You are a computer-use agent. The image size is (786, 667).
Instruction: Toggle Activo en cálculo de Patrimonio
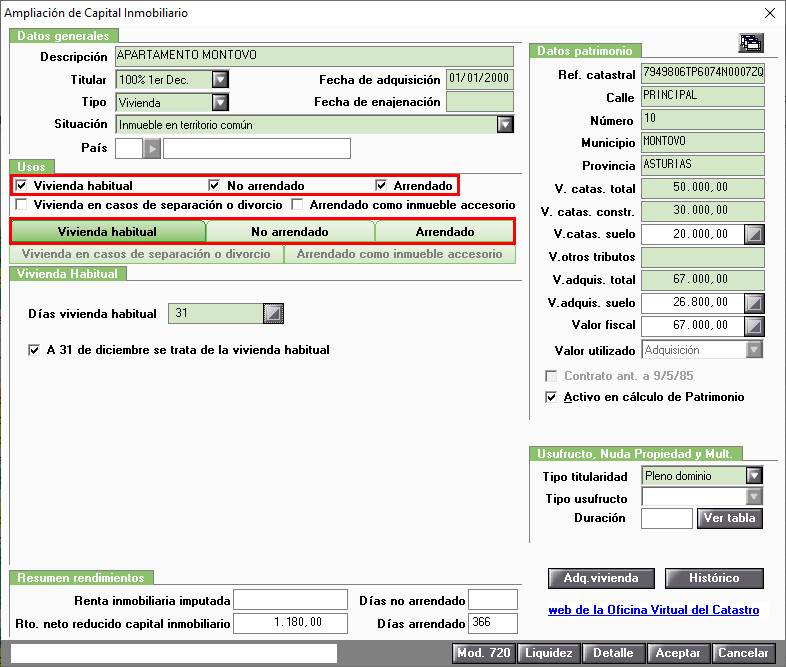coord(551,397)
